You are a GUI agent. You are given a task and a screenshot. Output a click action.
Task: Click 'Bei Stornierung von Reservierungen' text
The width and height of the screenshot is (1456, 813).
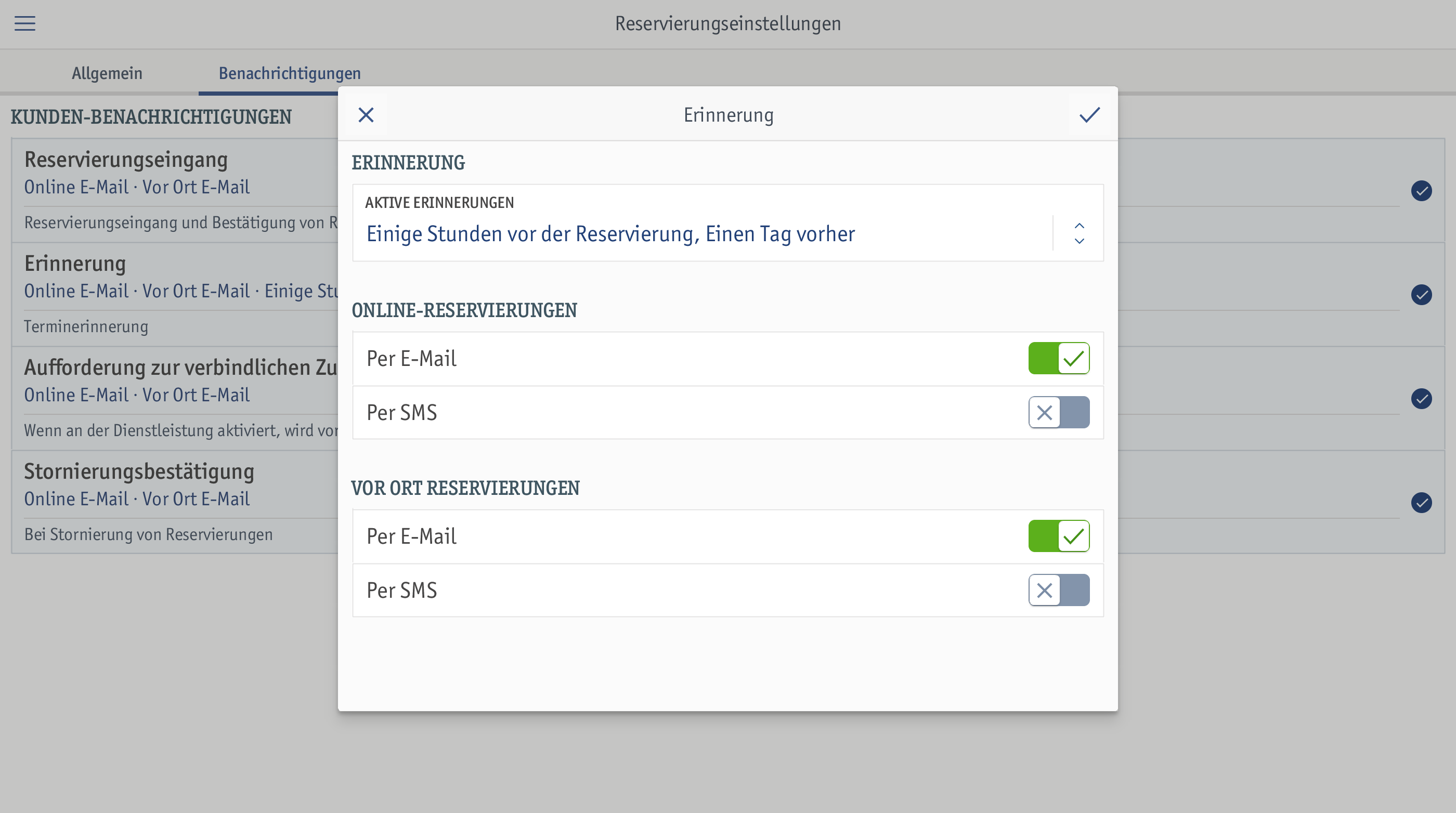pos(148,534)
